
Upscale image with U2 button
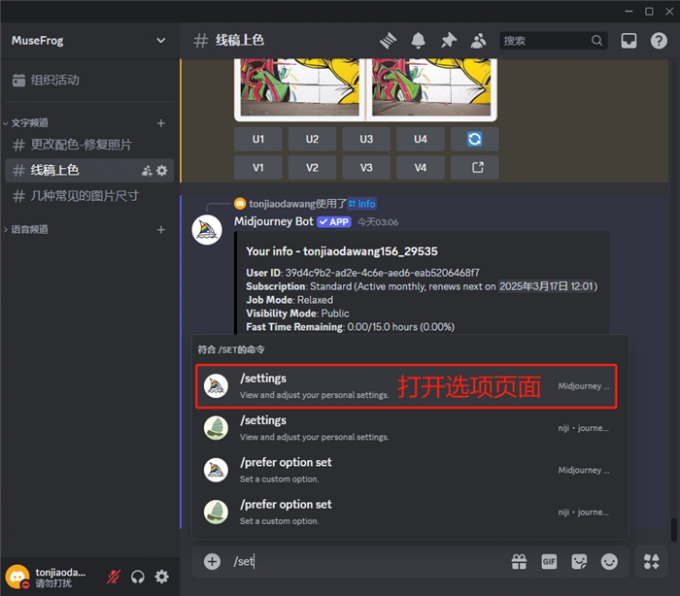point(312,139)
